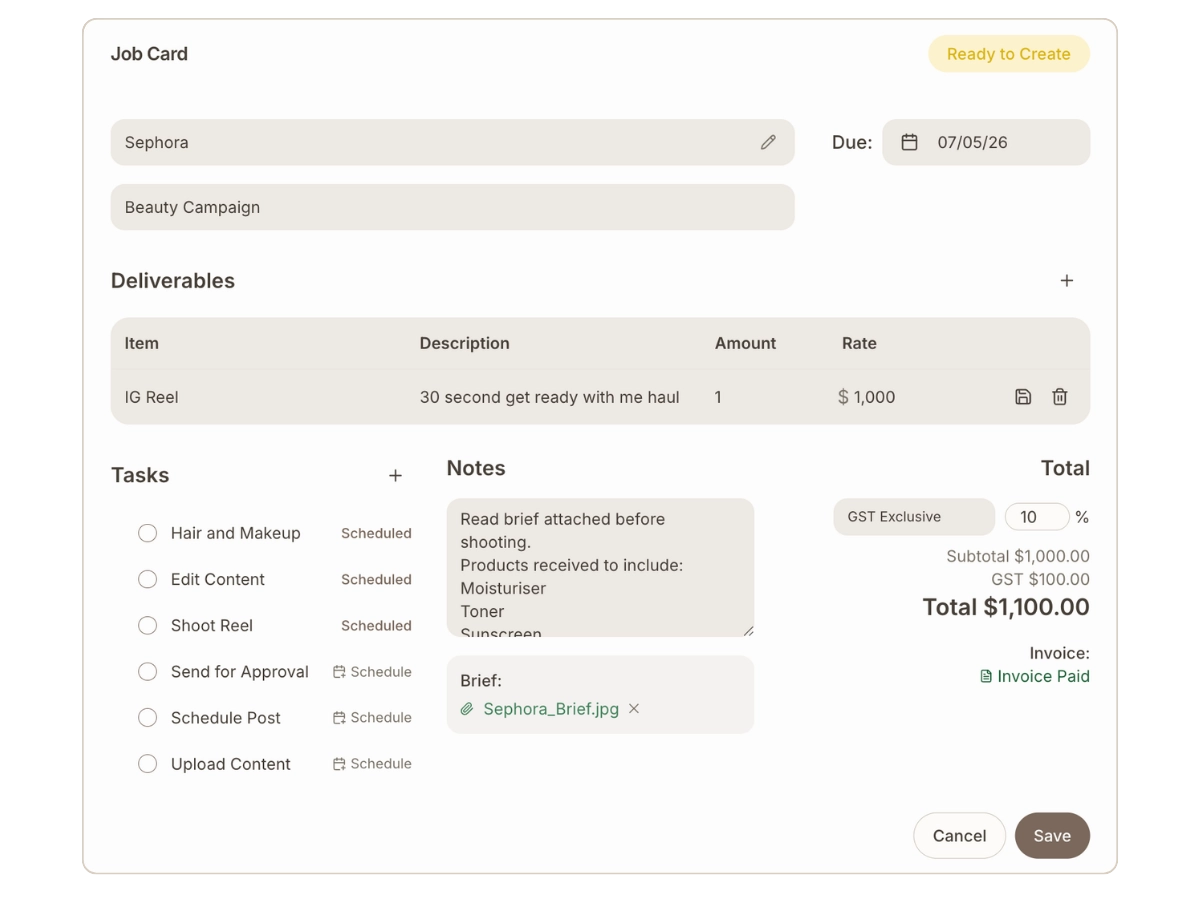Click the GST $100.00 text
The image size is (1200, 900).
point(1040,579)
